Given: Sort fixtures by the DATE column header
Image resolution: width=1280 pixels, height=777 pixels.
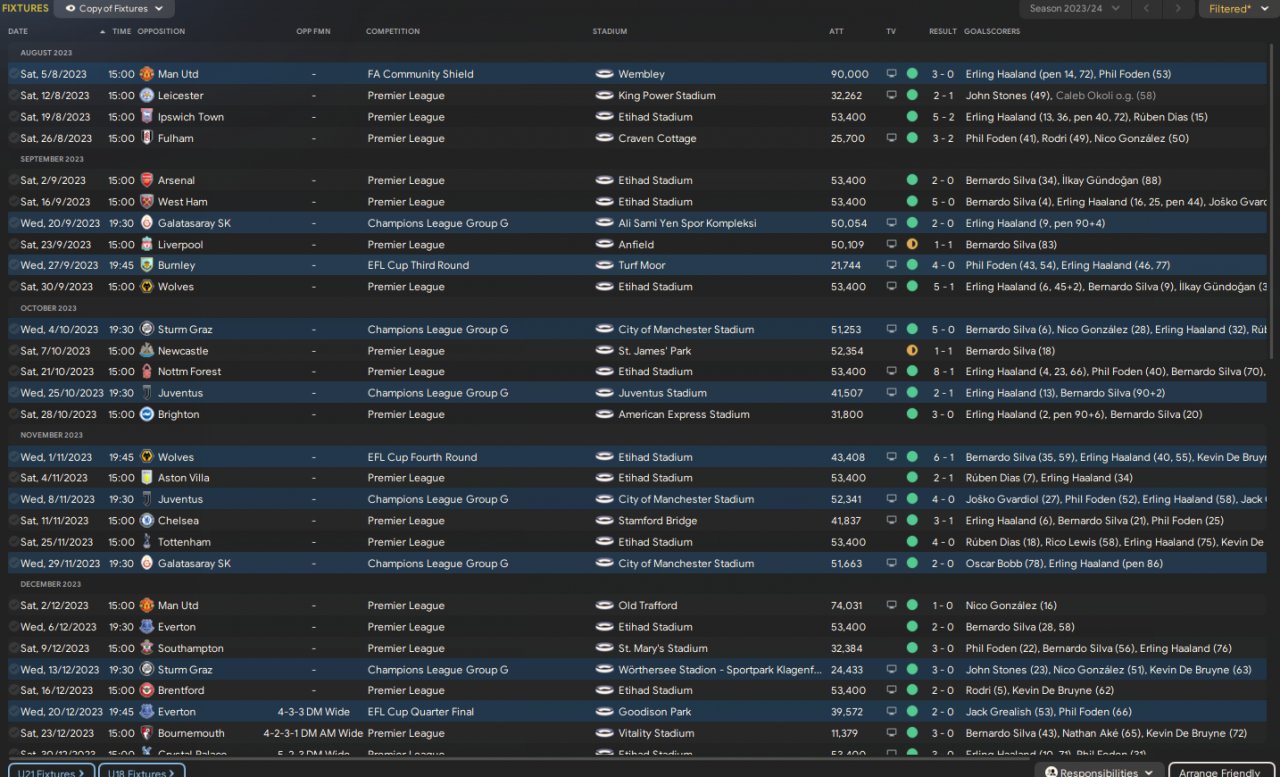Looking at the screenshot, I should click(x=18, y=32).
